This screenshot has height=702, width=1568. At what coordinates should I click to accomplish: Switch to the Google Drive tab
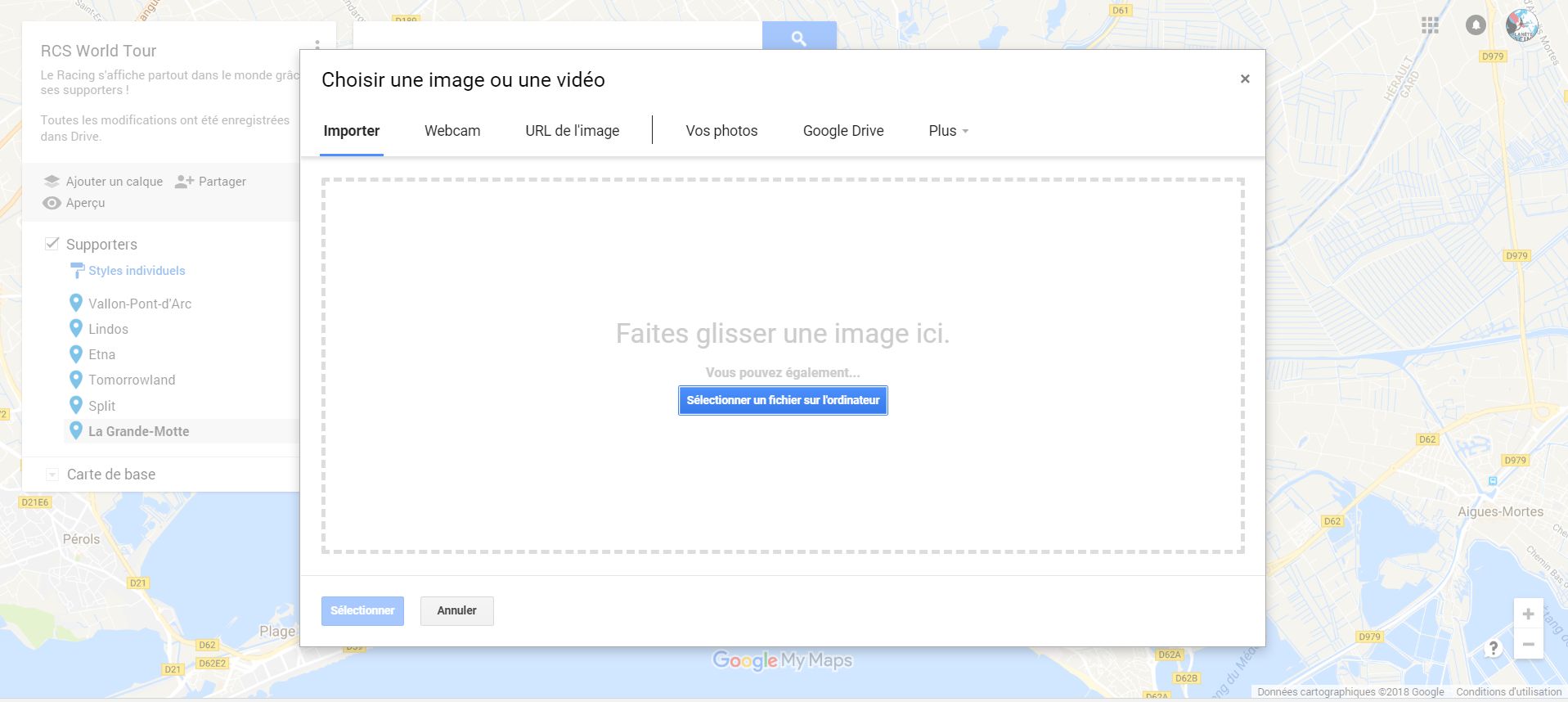[842, 131]
